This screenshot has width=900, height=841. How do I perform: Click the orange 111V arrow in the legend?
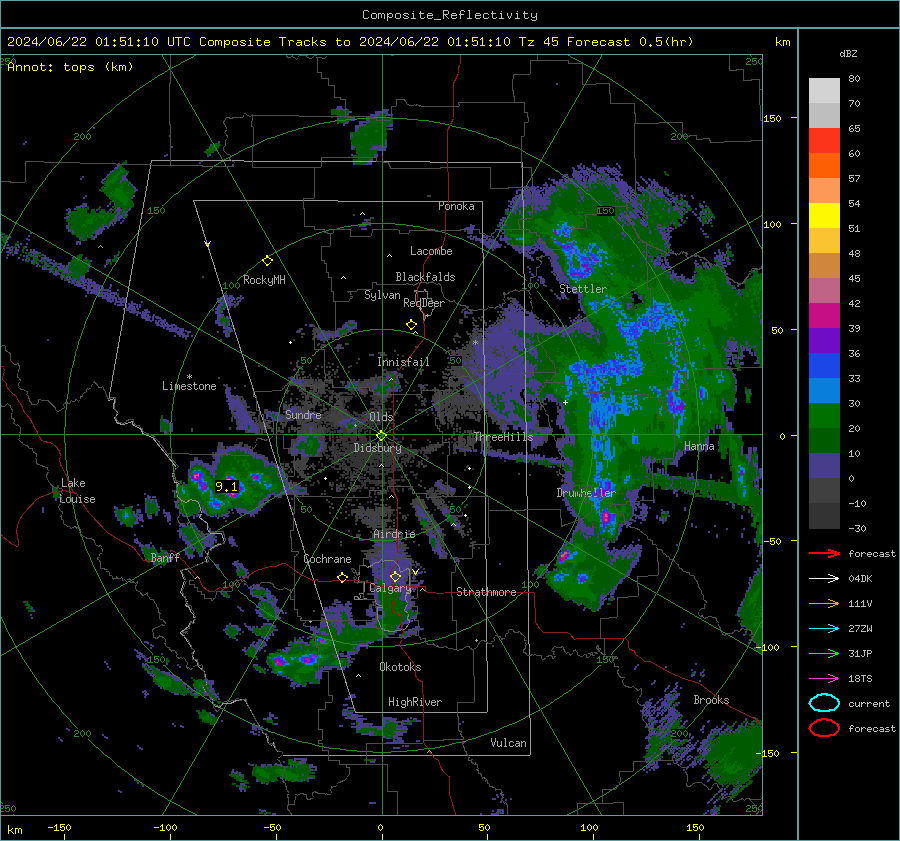pyautogui.click(x=824, y=603)
